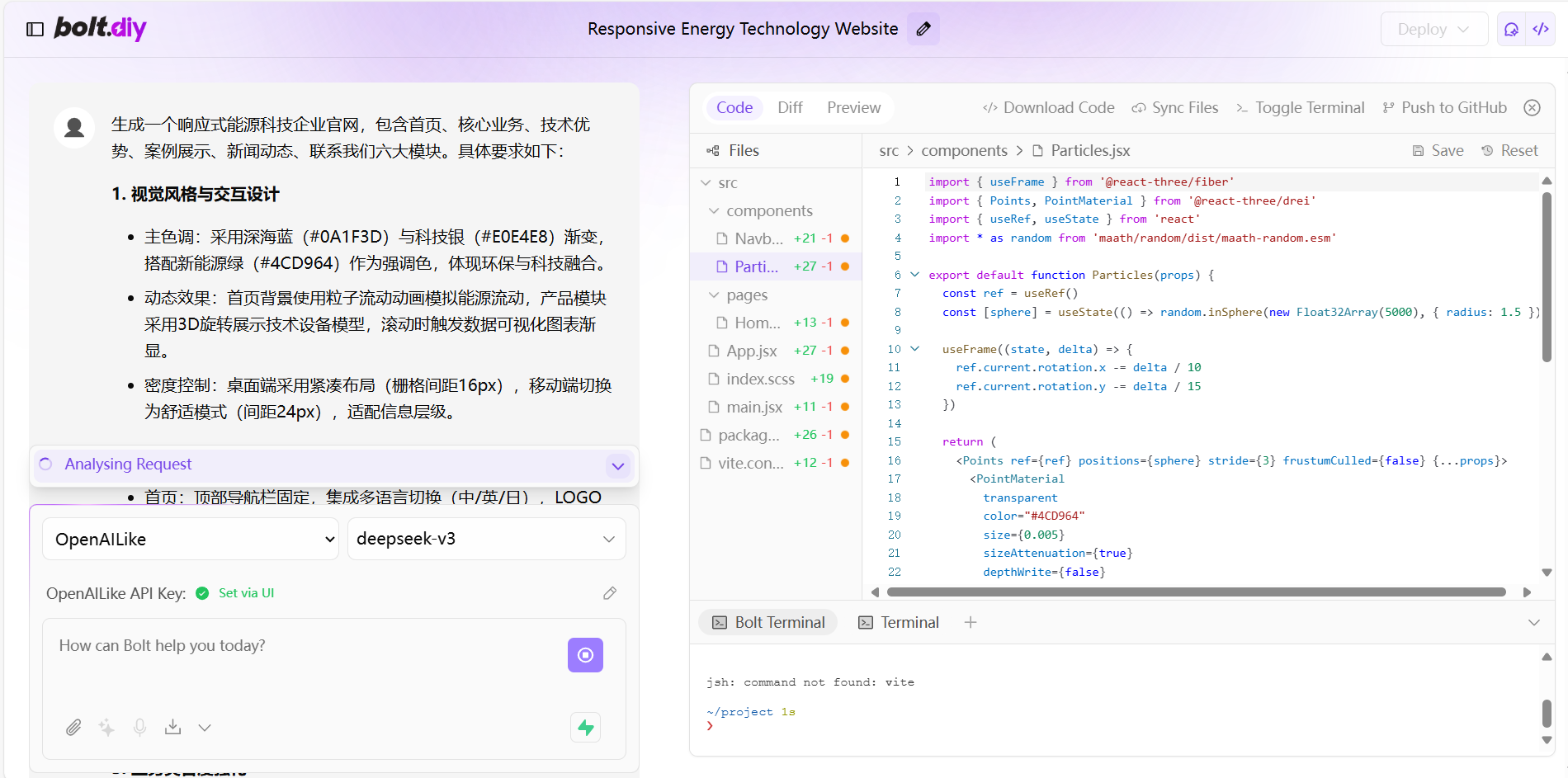This screenshot has width=1568, height=778.
Task: Click the paperclip attach file icon
Action: [73, 727]
